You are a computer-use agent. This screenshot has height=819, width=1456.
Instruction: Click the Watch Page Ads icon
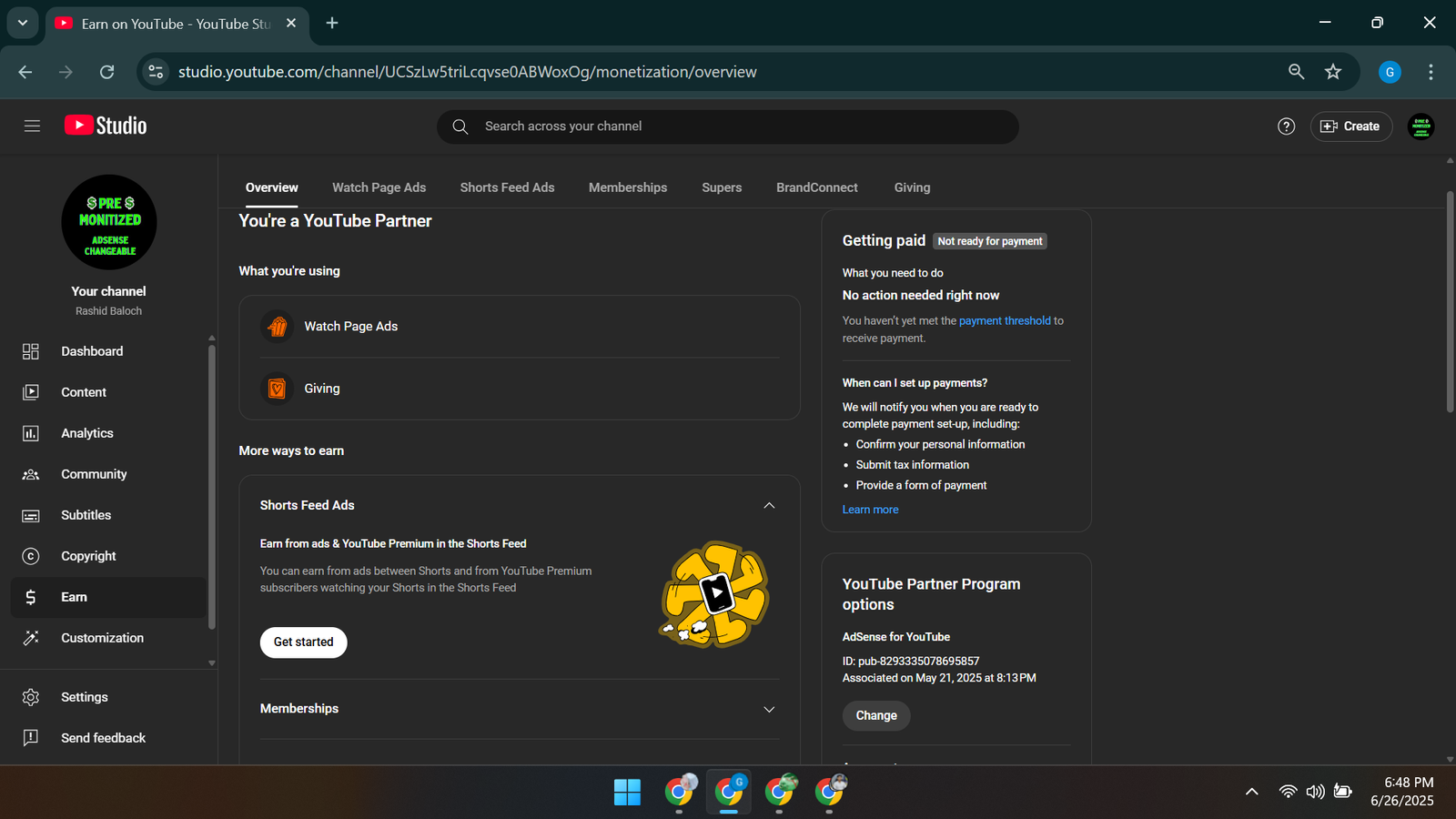(x=278, y=326)
